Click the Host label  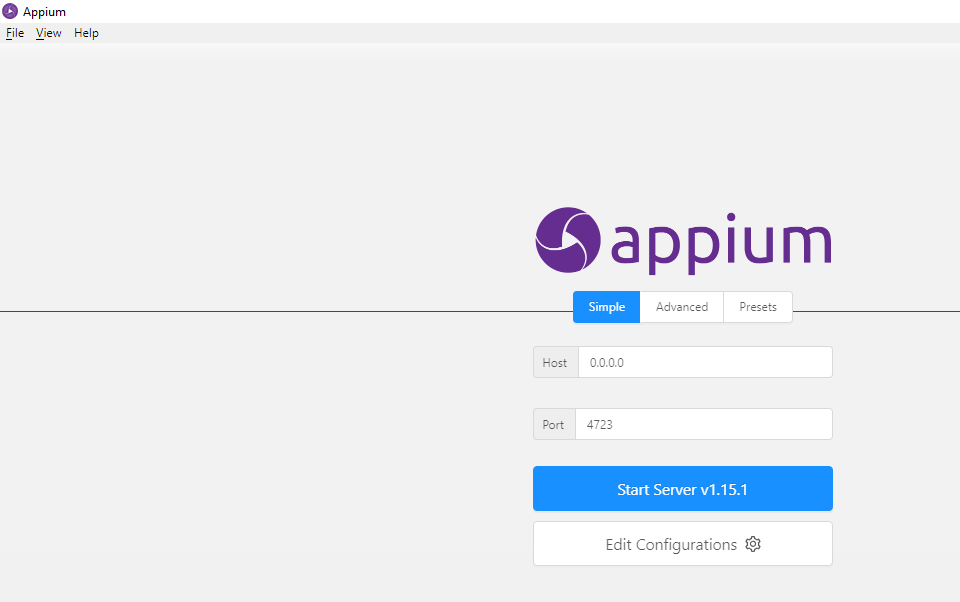(555, 363)
